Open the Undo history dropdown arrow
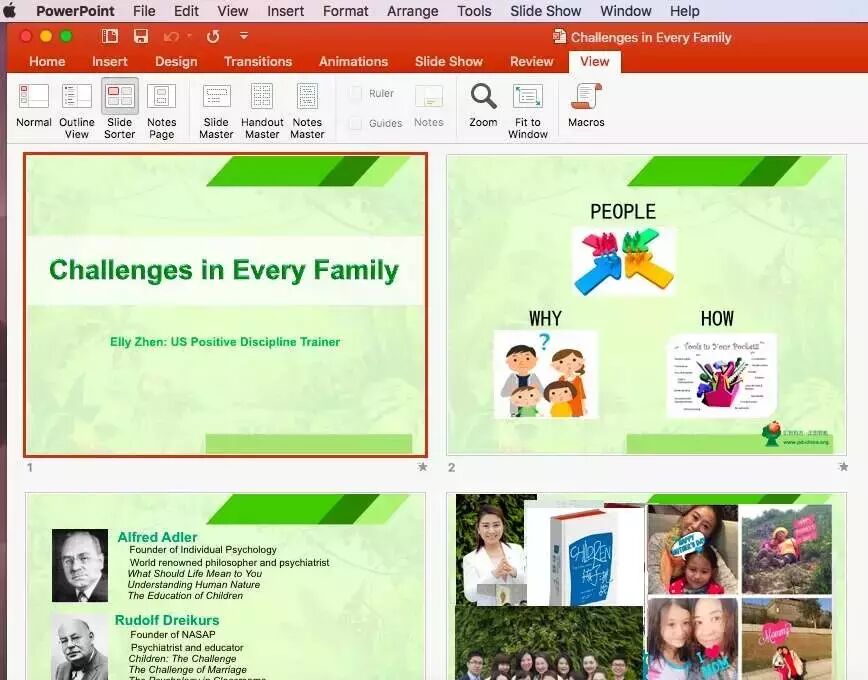The height and width of the screenshot is (680, 868). point(189,36)
